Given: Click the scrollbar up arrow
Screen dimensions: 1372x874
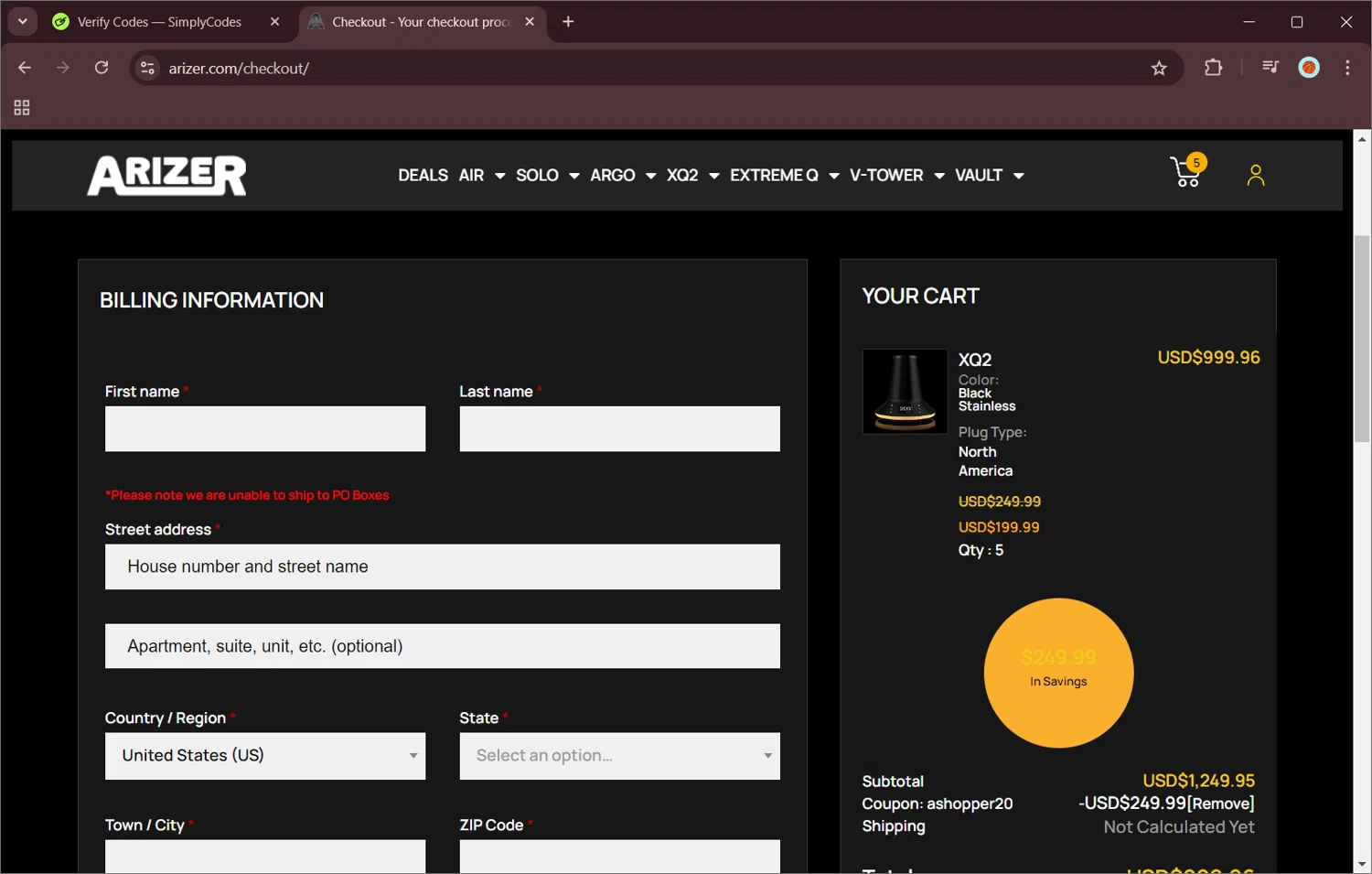Looking at the screenshot, I should (x=1362, y=139).
